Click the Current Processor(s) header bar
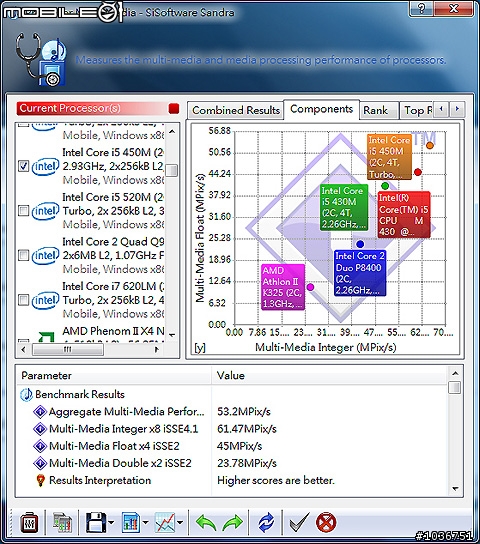Screen dimensions: 480x544 pos(98,109)
